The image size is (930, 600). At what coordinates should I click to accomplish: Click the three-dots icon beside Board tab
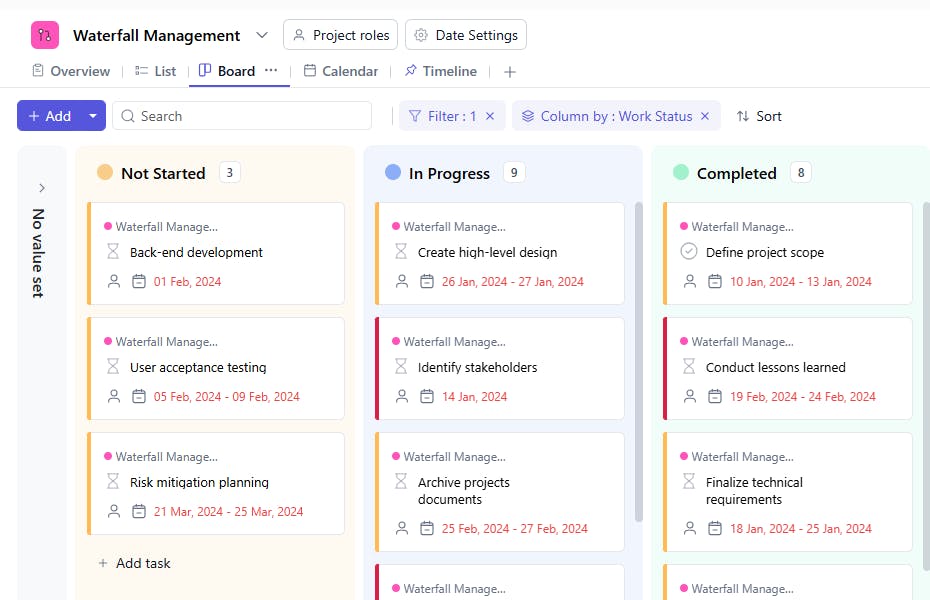(x=271, y=71)
